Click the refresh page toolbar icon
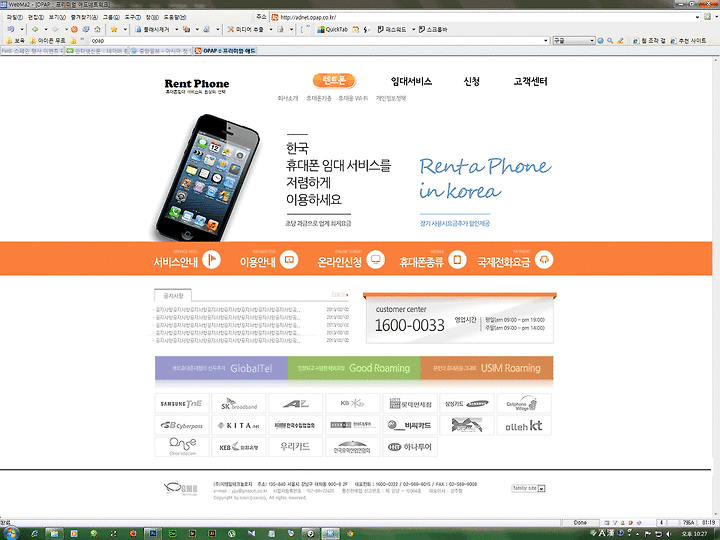 click(x=86, y=29)
